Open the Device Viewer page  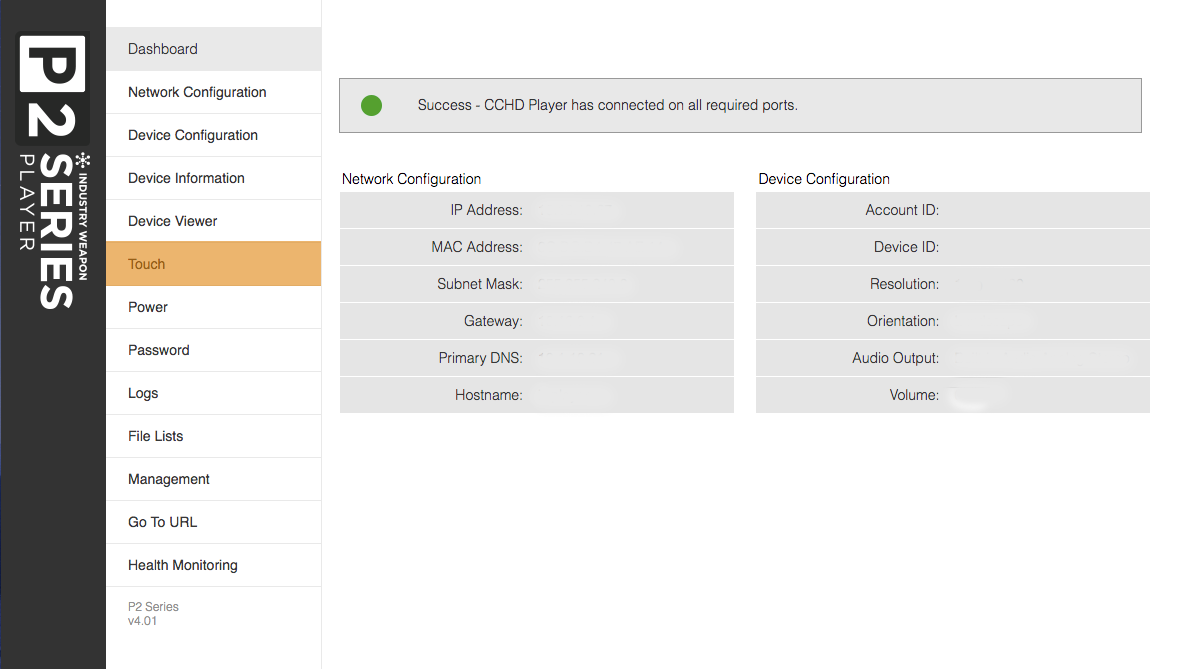213,221
